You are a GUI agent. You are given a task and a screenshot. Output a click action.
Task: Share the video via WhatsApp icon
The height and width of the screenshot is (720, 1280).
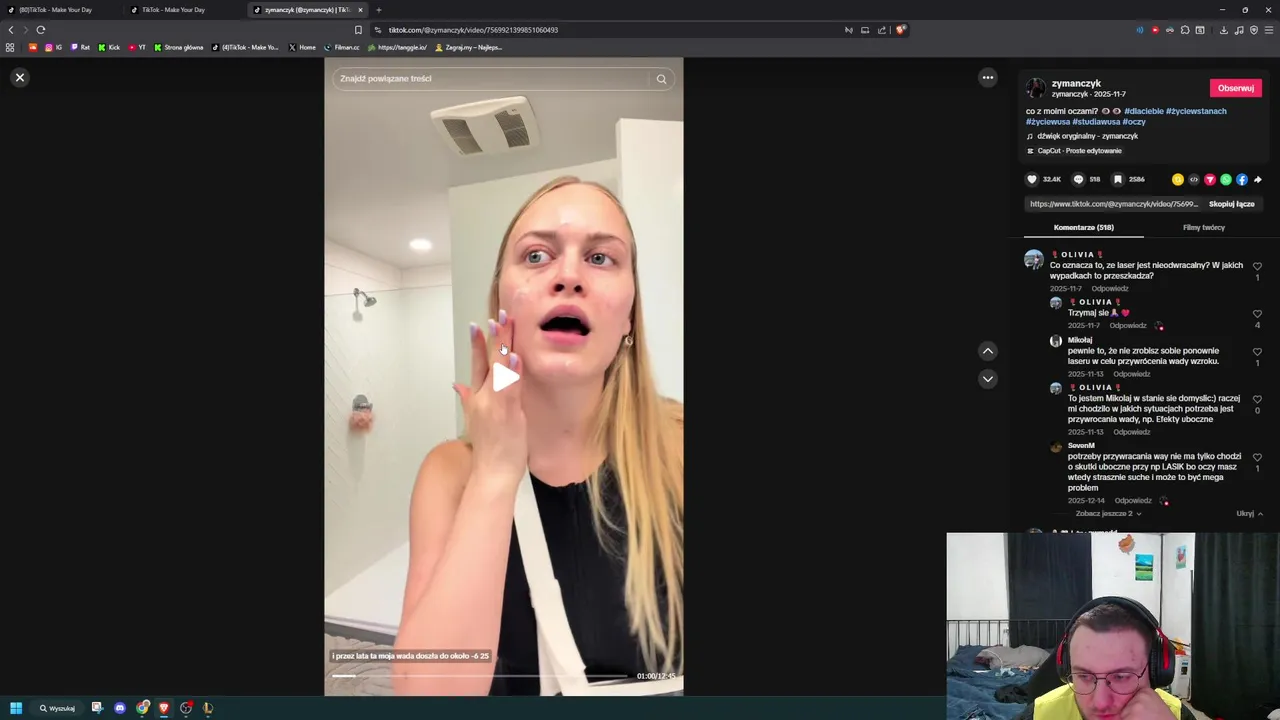[x=1225, y=180]
